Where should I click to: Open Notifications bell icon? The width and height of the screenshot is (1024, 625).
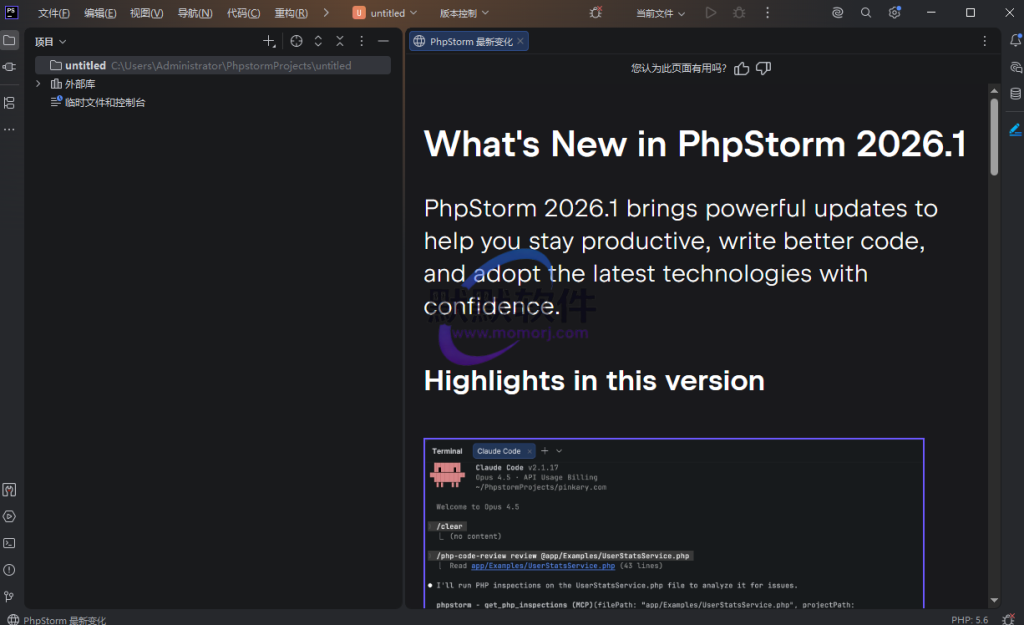click(1015, 40)
